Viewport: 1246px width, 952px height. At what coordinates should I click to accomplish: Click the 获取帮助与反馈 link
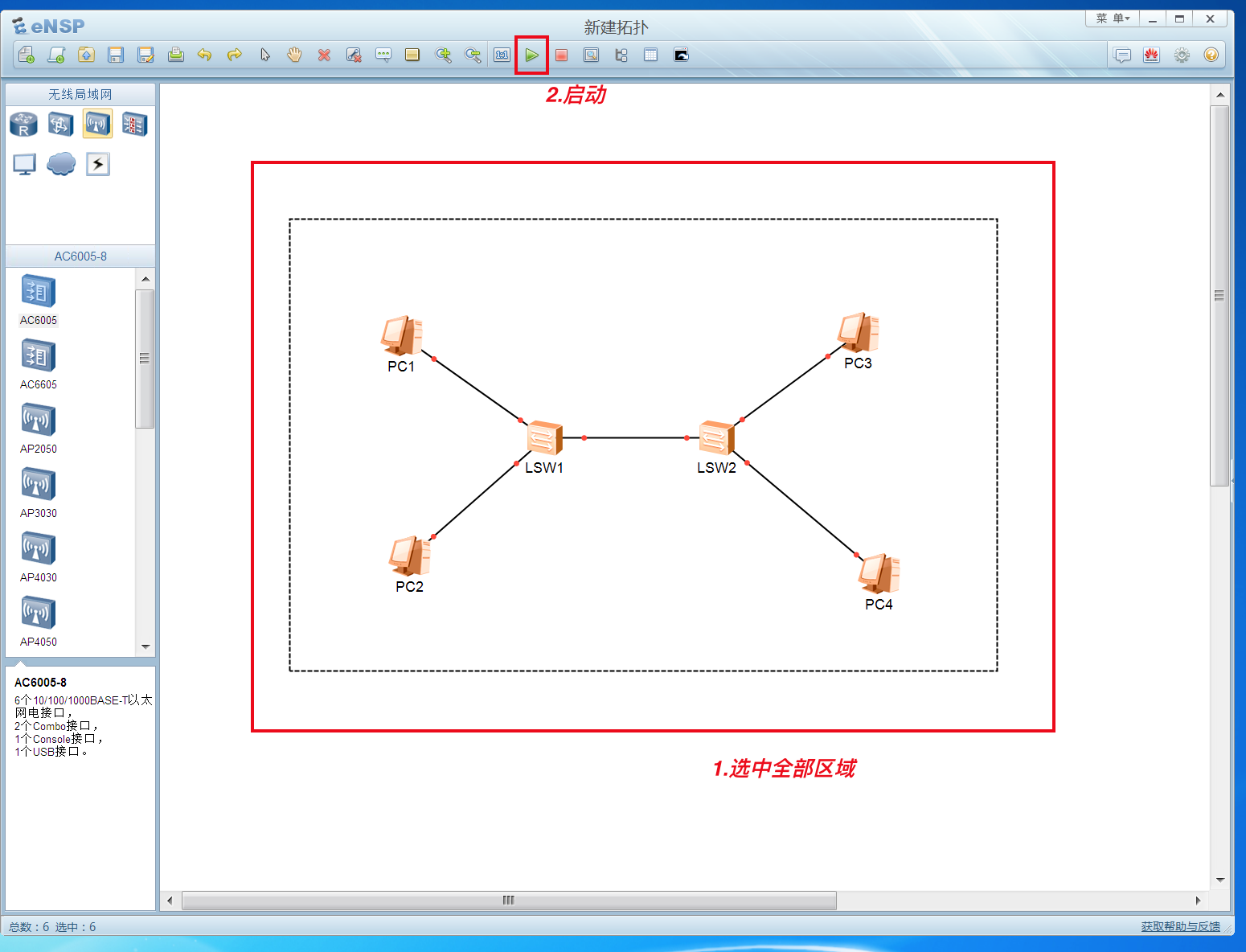coord(1181,926)
